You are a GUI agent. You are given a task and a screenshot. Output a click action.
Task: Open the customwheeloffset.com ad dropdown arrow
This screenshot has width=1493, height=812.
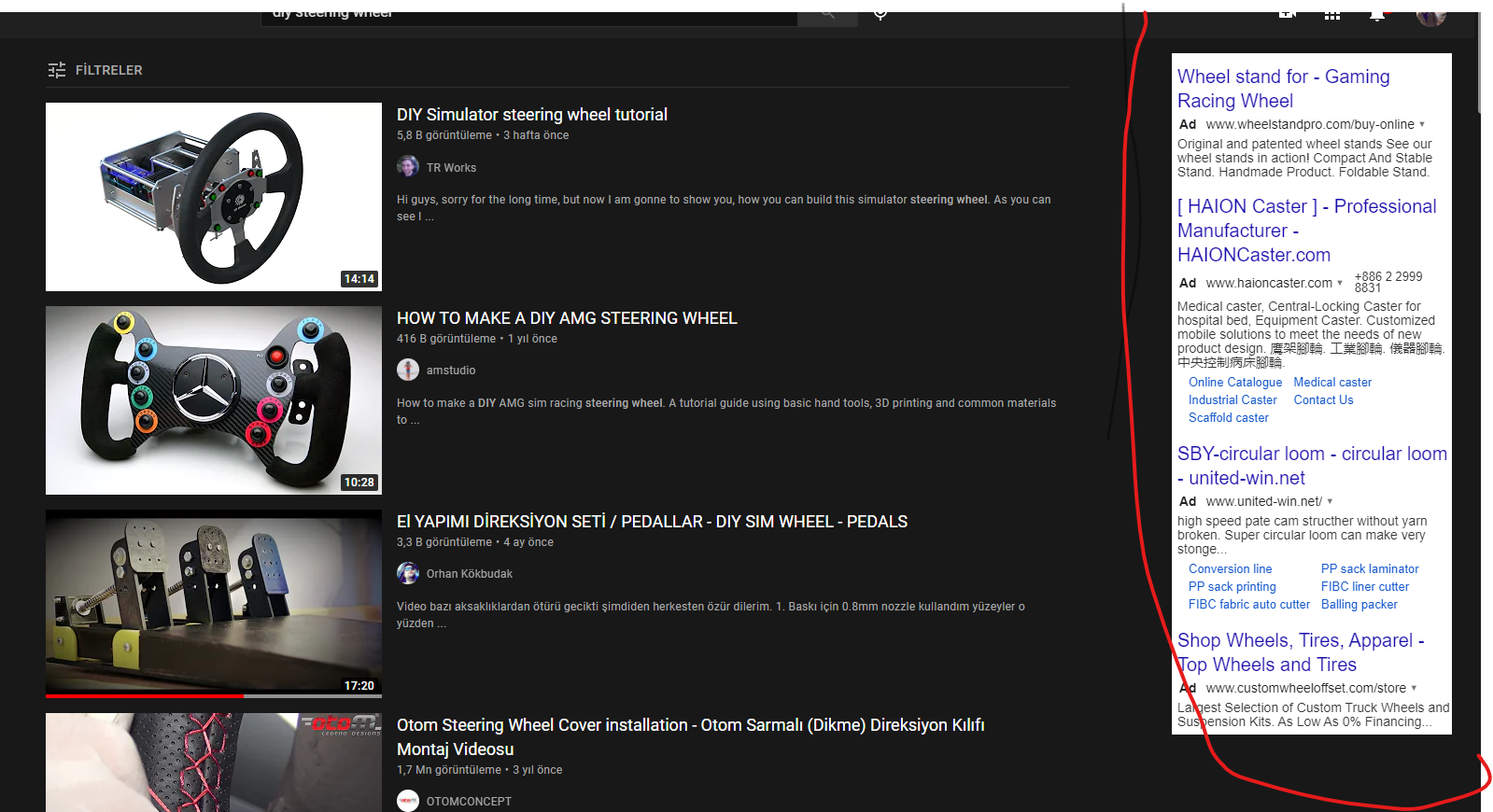tap(1414, 688)
